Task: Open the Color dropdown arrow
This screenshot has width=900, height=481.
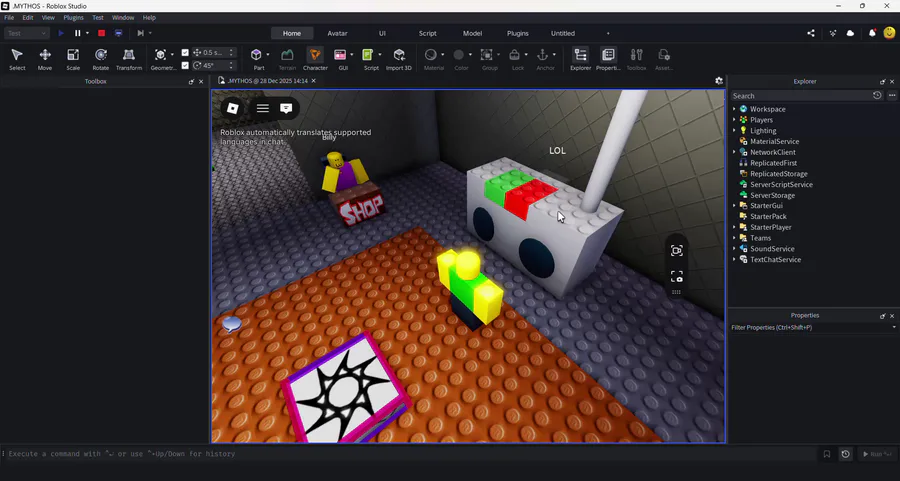Action: point(470,55)
